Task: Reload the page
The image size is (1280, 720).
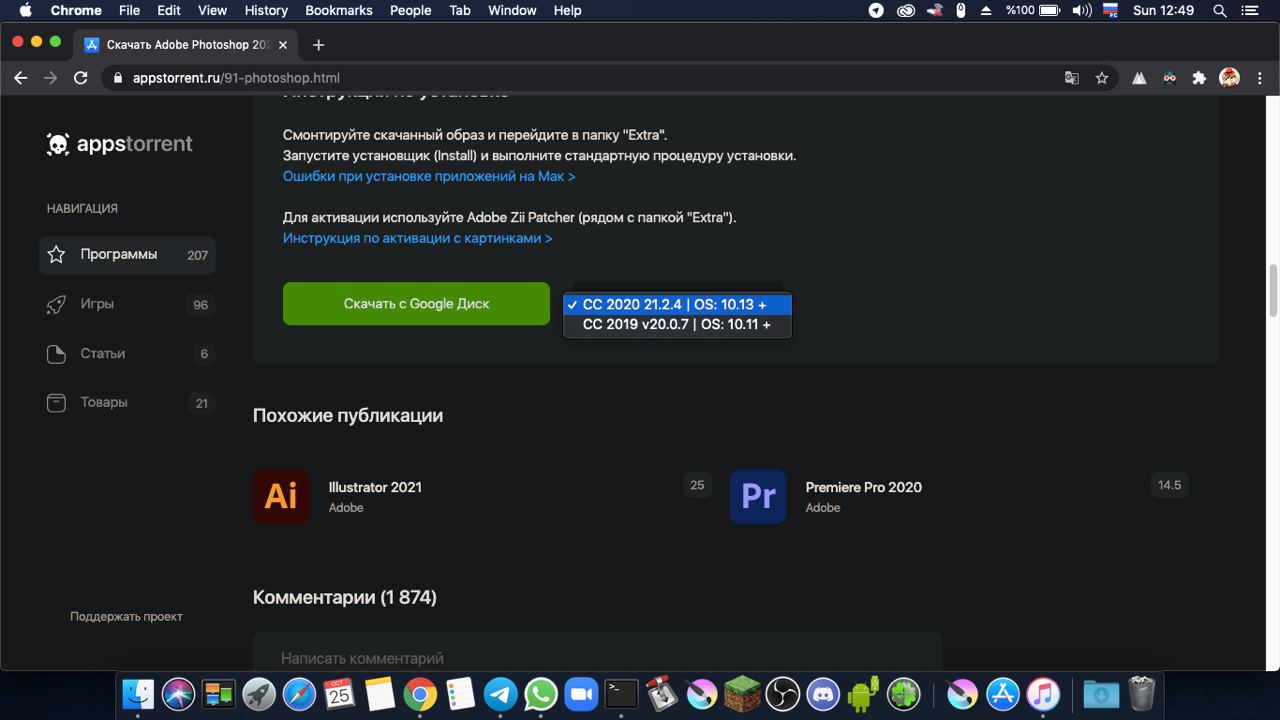Action: point(81,78)
